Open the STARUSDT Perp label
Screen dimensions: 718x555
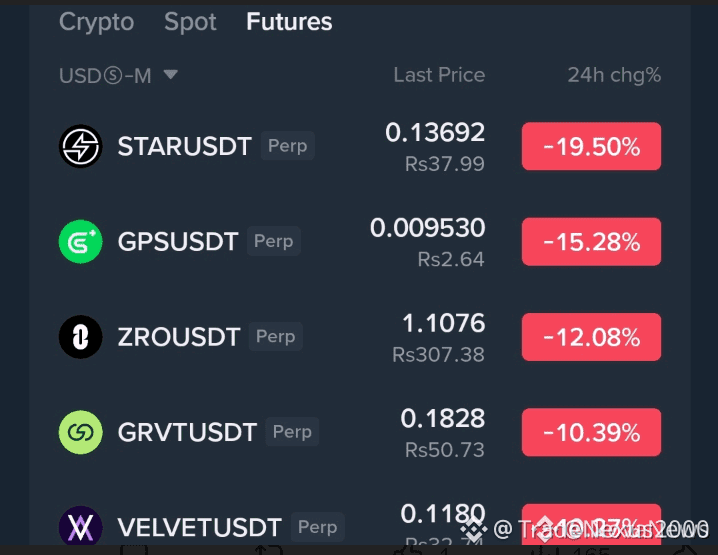point(288,146)
